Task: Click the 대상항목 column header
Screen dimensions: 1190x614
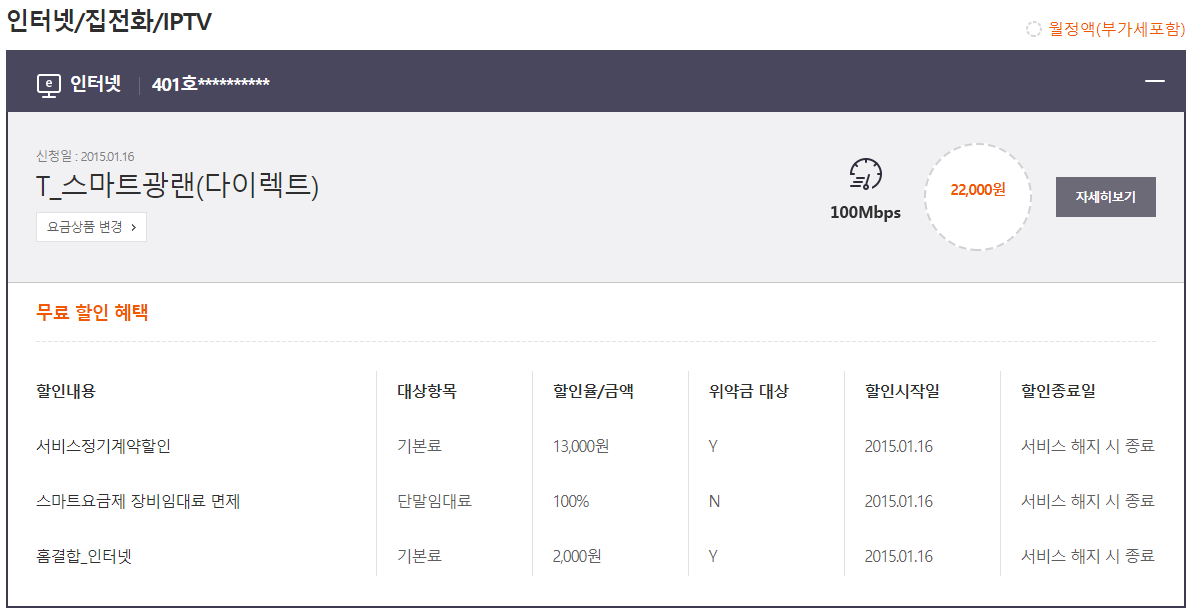Action: click(427, 391)
